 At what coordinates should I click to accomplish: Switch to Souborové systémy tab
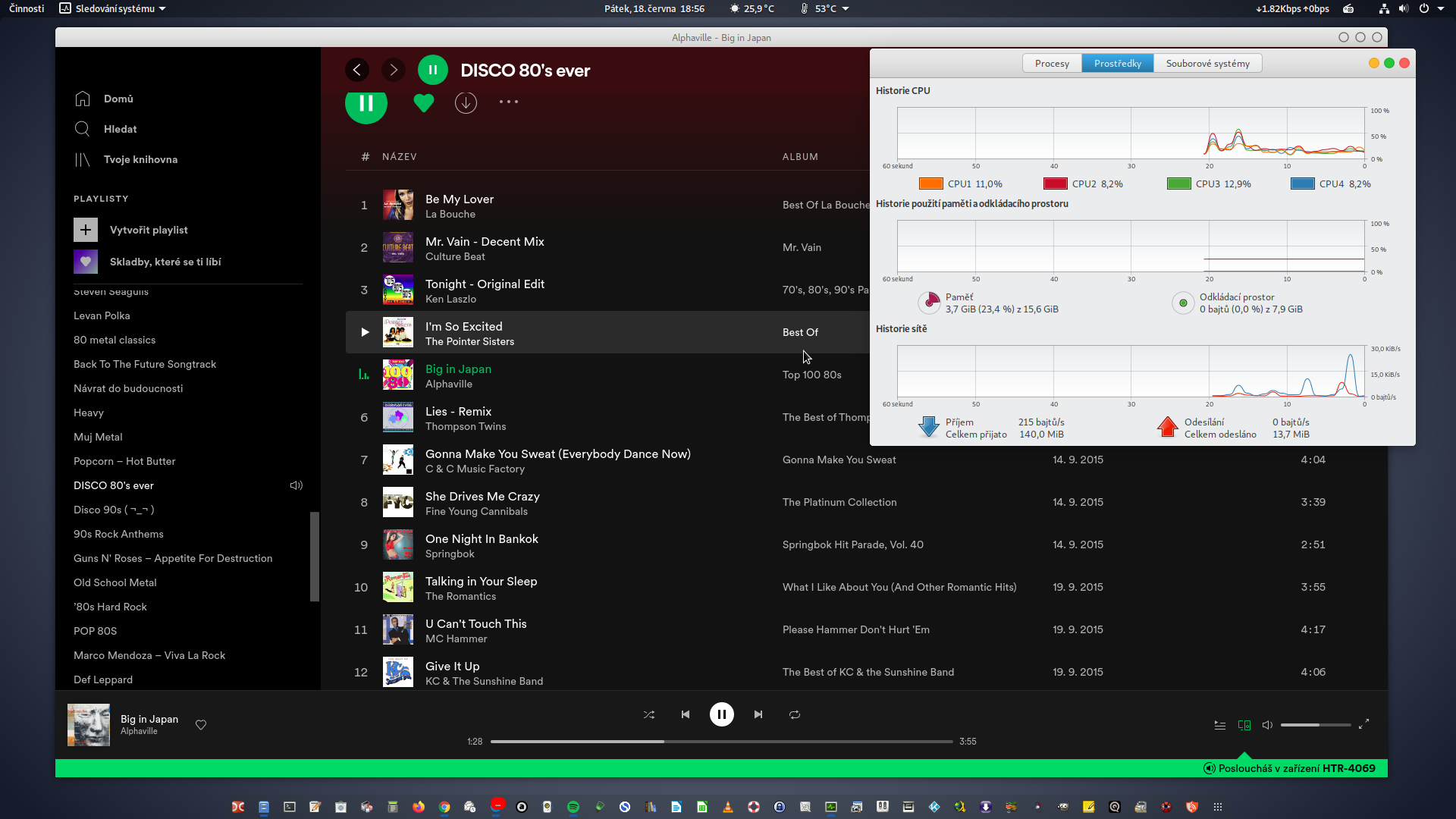pos(1208,64)
